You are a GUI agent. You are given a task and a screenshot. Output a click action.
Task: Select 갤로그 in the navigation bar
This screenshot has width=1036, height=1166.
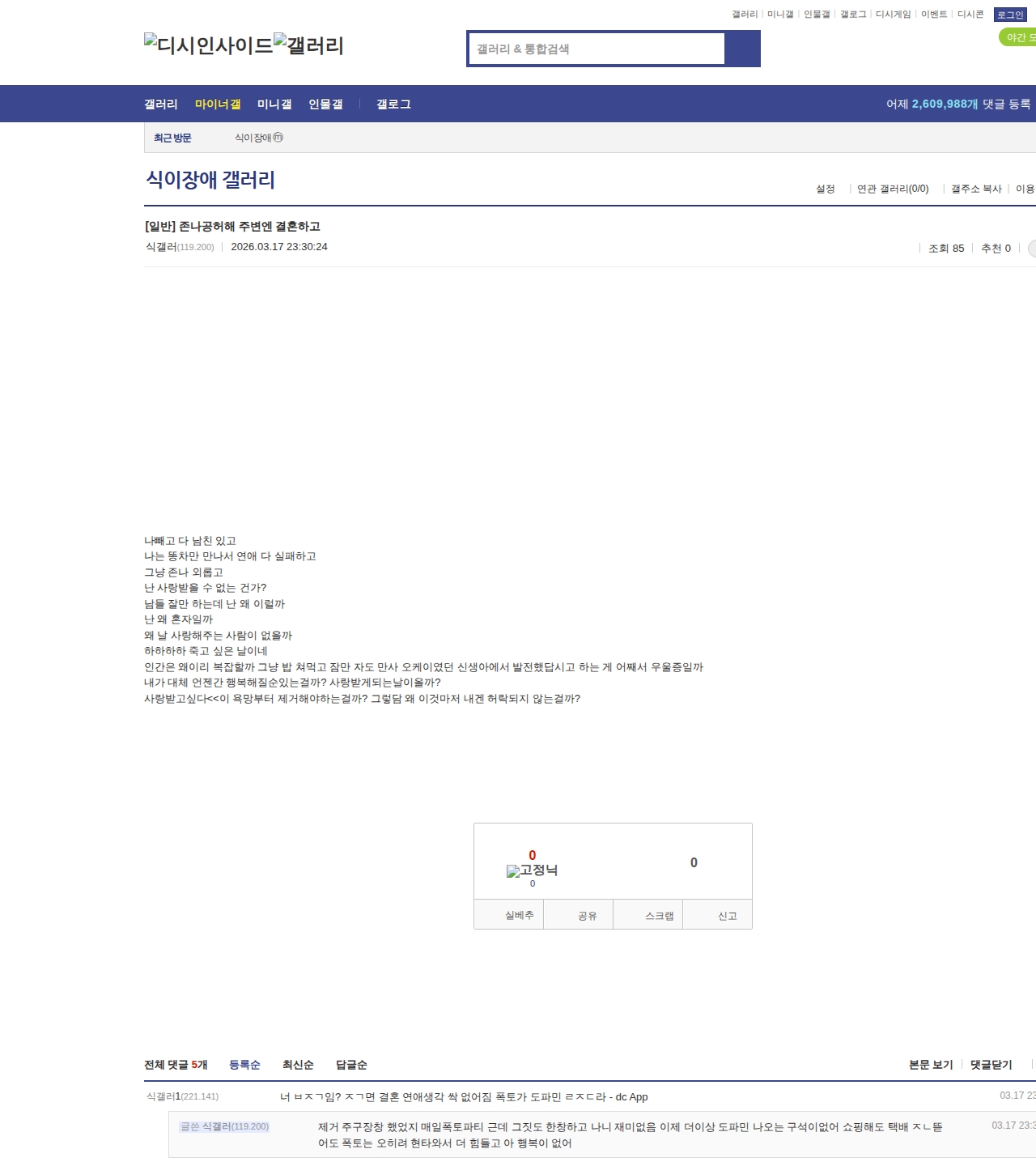click(393, 104)
